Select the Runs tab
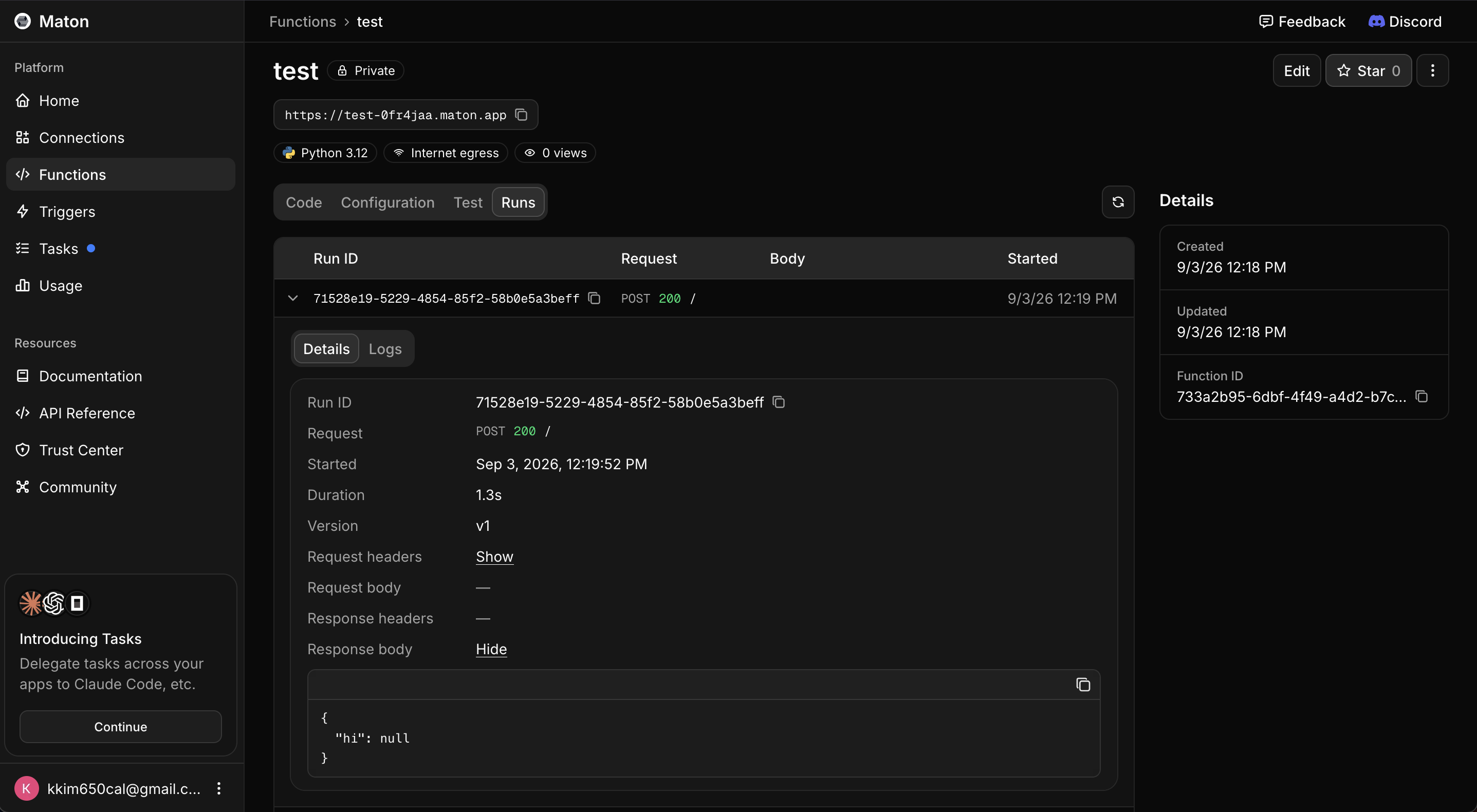Viewport: 1477px width, 812px height. tap(519, 202)
